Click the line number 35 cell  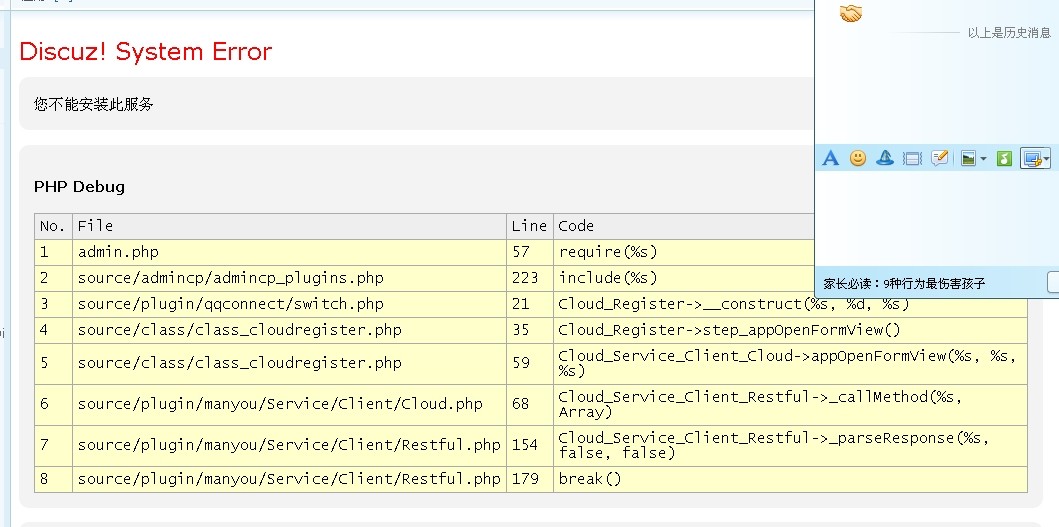(x=530, y=330)
